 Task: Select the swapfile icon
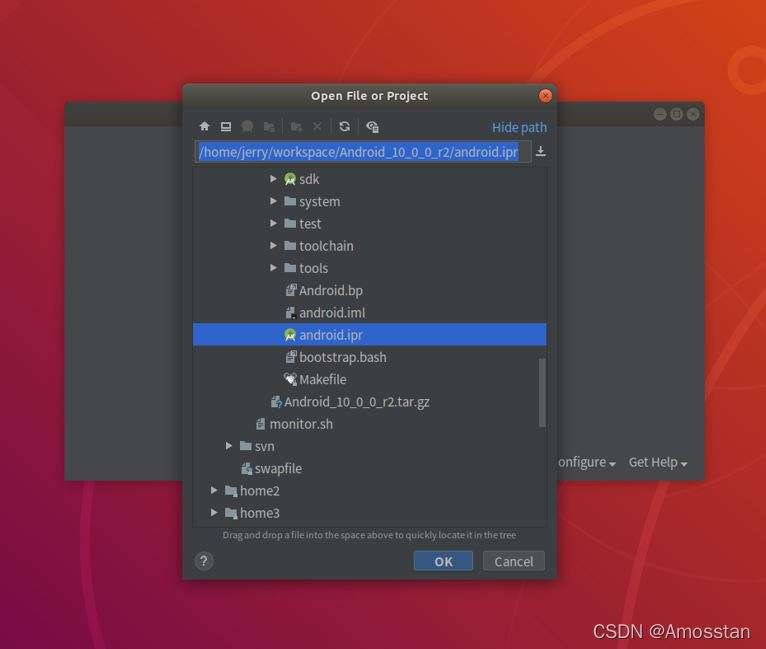tap(246, 468)
